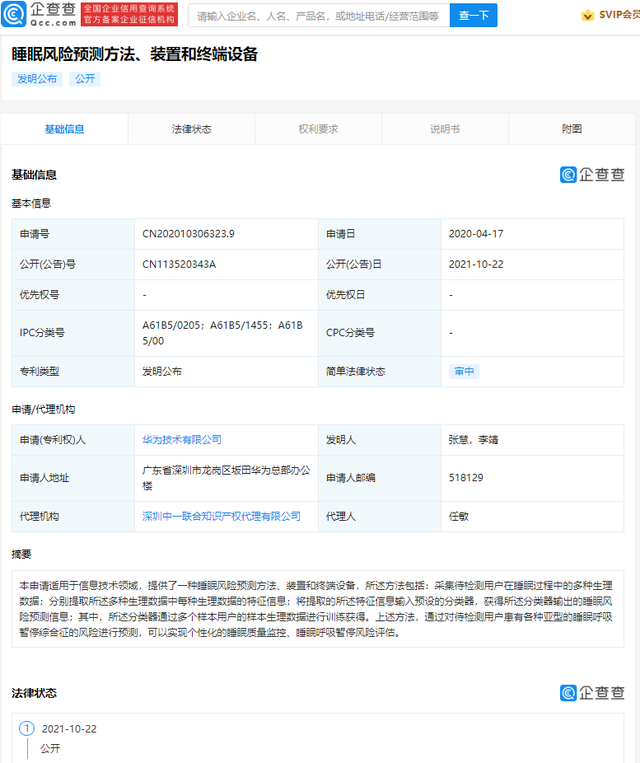640x763 pixels.
Task: Click the red 全国企业信用查询系统 badge
Action: pyautogui.click(x=129, y=14)
